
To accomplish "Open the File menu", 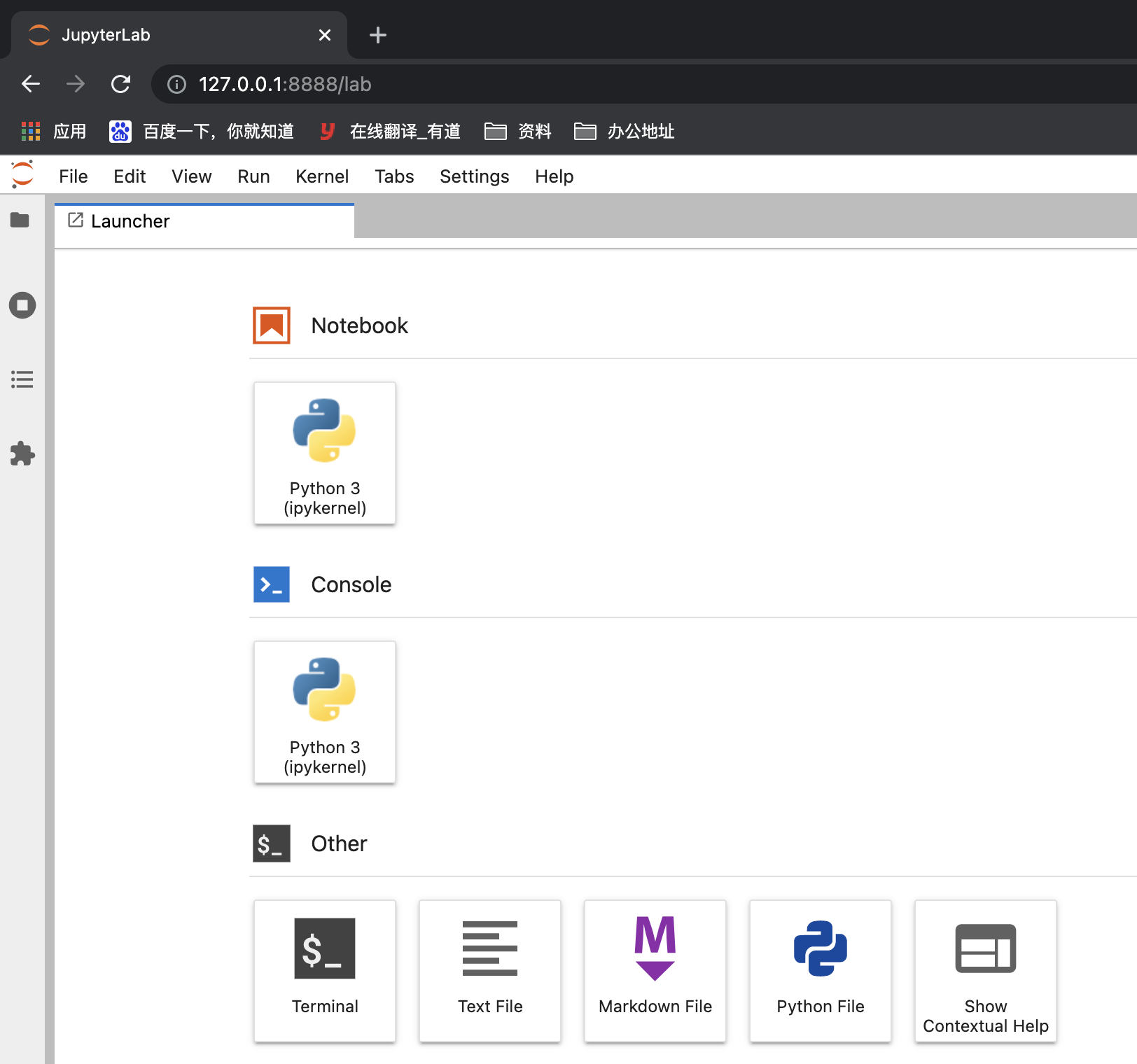I will click(x=73, y=176).
